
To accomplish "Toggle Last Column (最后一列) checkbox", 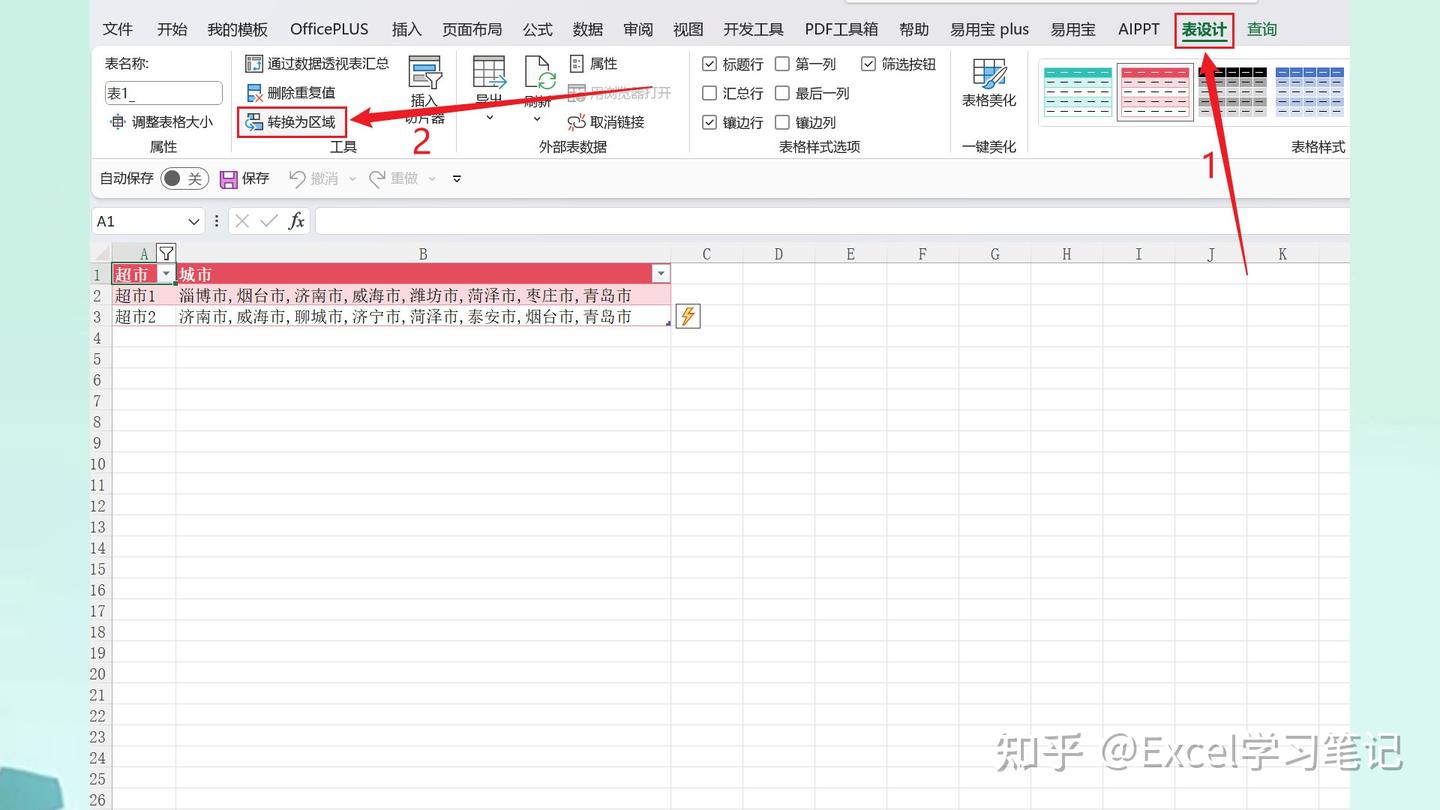I will [783, 93].
